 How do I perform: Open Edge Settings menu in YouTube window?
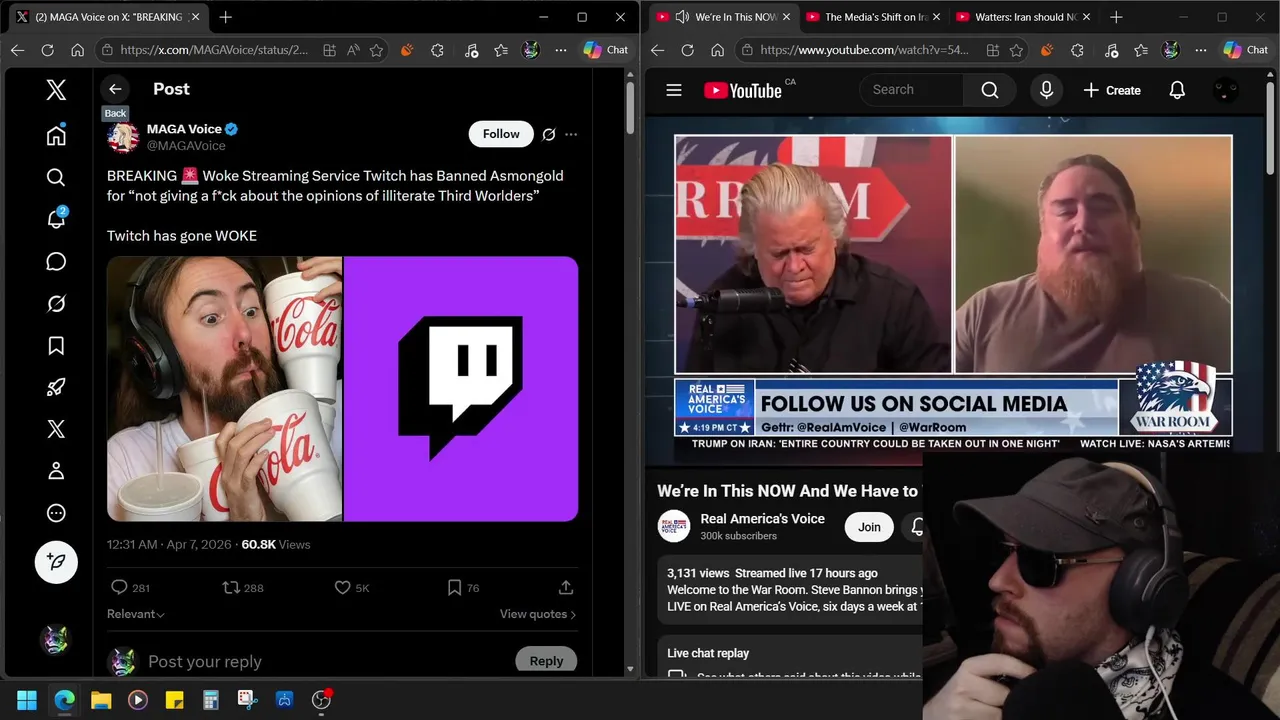[1201, 50]
